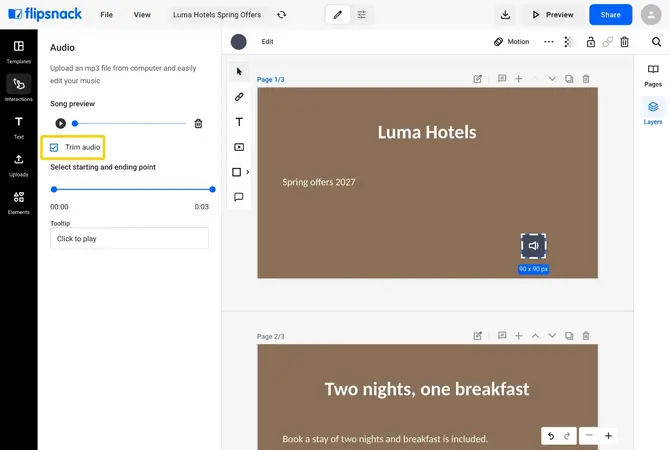Image resolution: width=670 pixels, height=450 pixels.
Task: Open the Motion settings
Action: [512, 42]
